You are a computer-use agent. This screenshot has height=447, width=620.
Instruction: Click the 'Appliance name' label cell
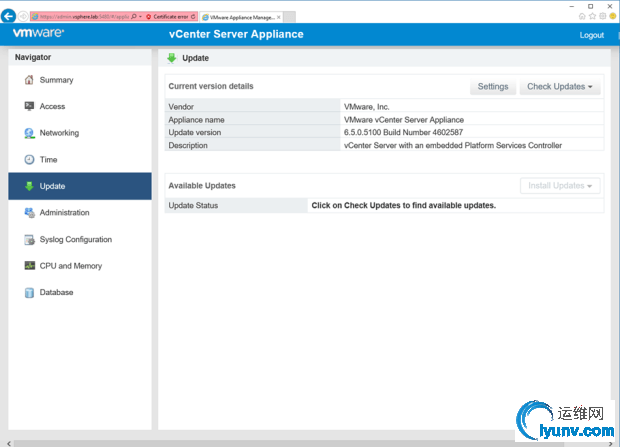252,119
